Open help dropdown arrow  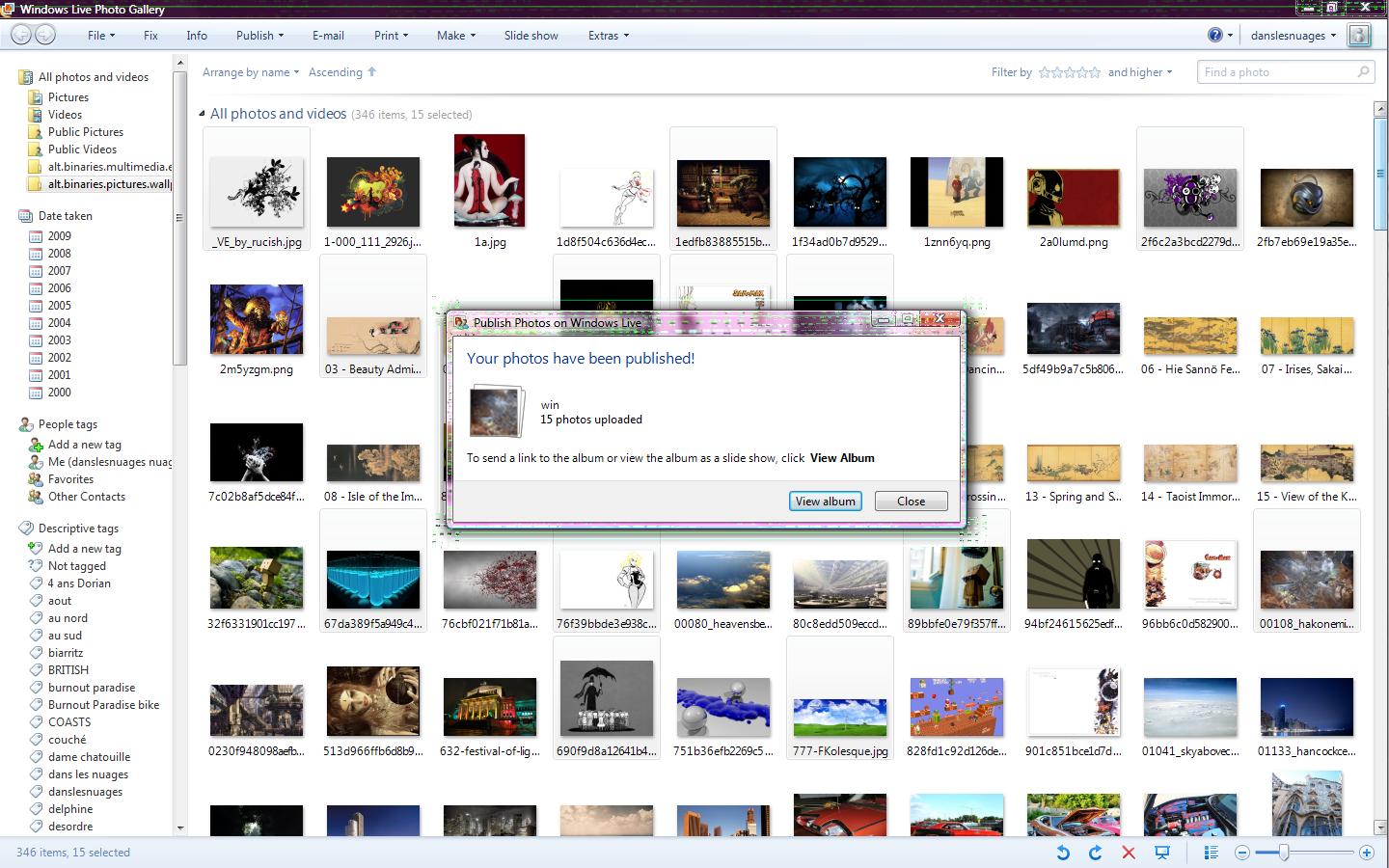1230,36
